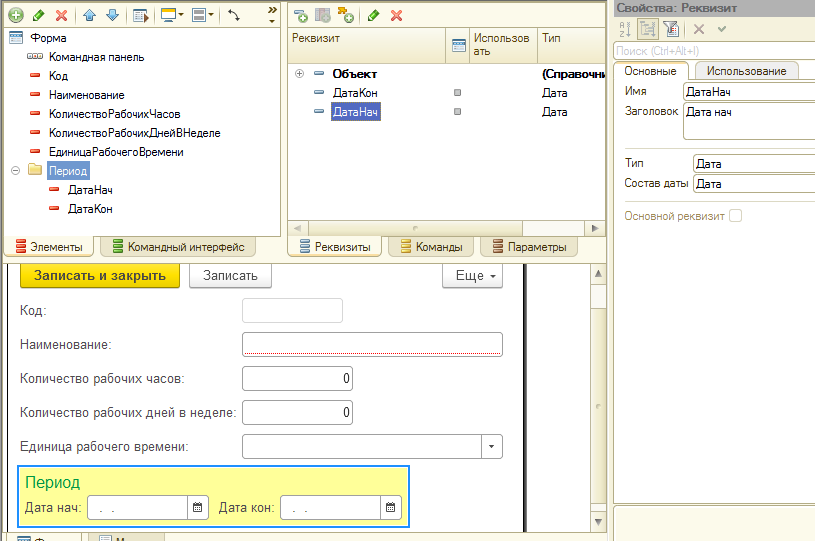The height and width of the screenshot is (541, 815).
Task: Switch to the Командный интерфейс tab
Action: [x=178, y=247]
